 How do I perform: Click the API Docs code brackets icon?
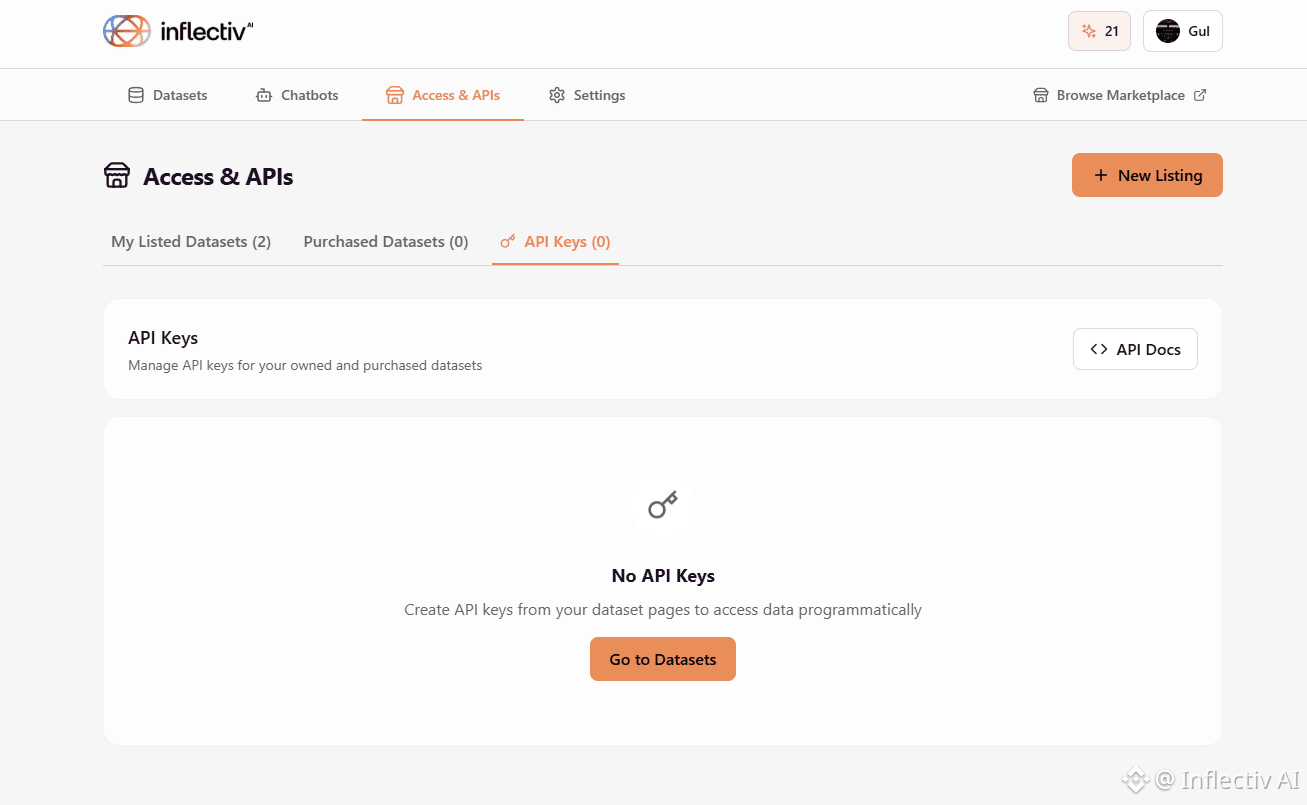[x=1099, y=349]
